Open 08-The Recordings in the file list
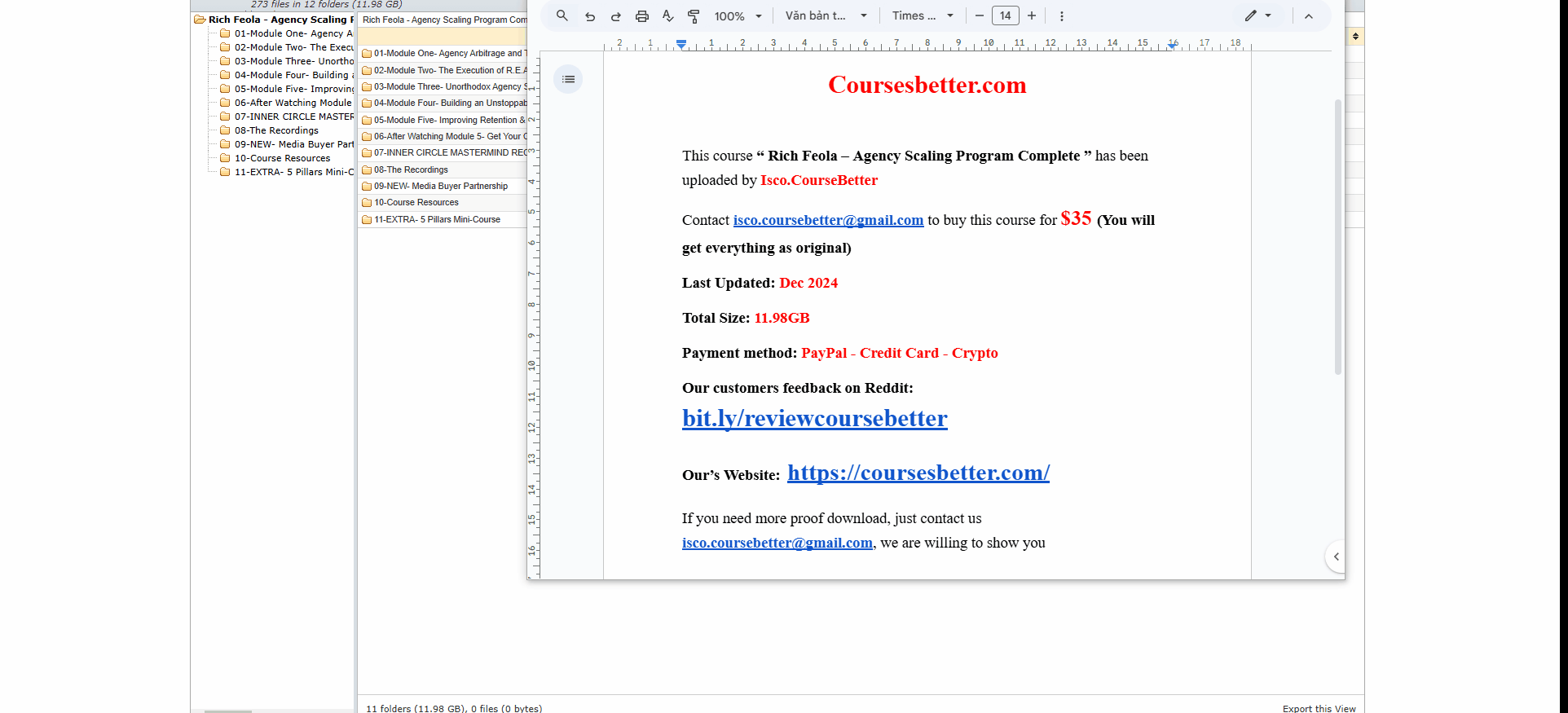 tap(405, 169)
